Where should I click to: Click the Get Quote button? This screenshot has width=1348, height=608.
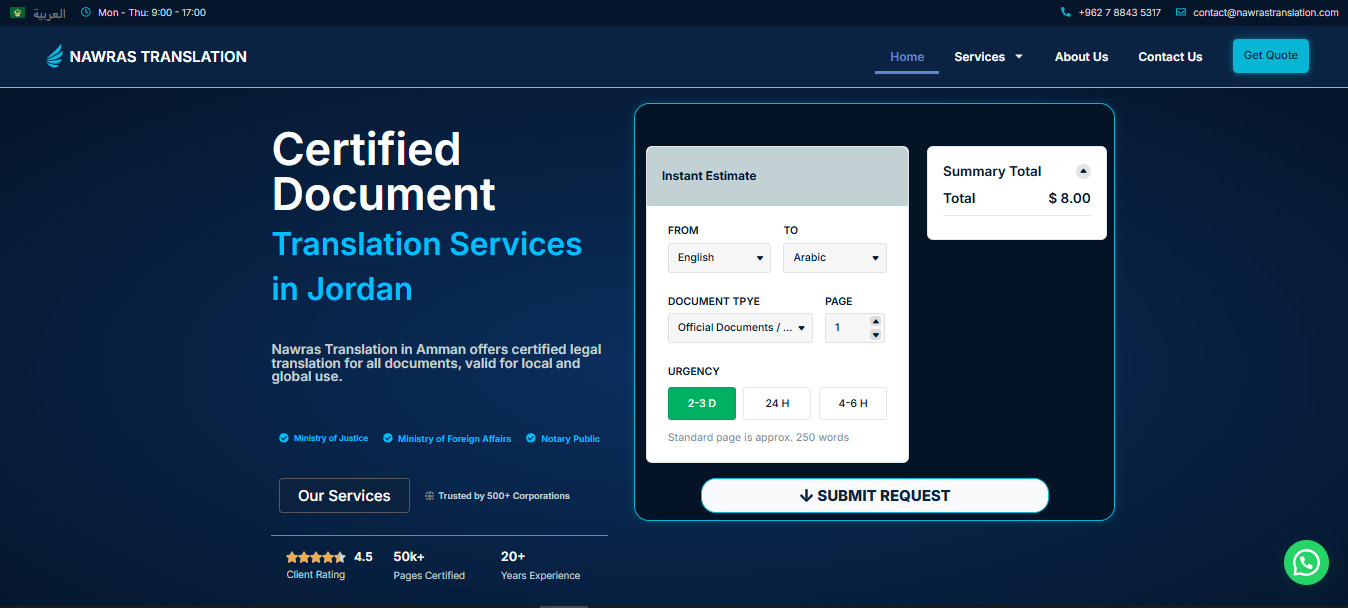pos(1271,56)
